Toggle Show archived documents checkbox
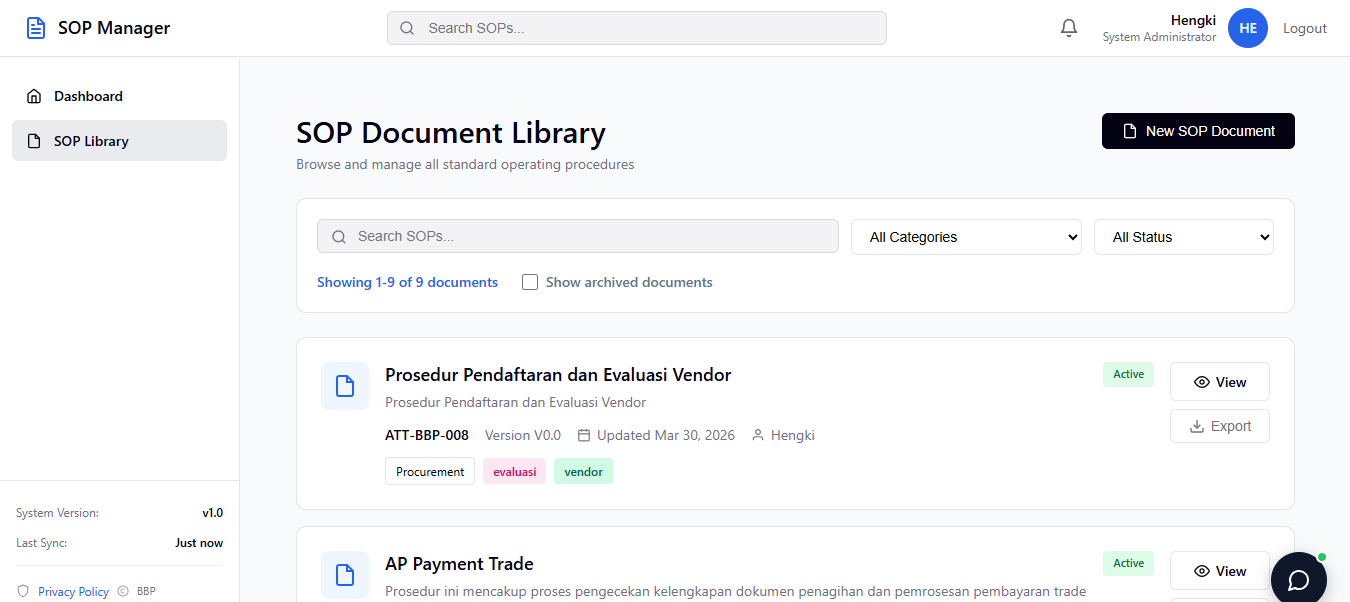 pos(530,282)
